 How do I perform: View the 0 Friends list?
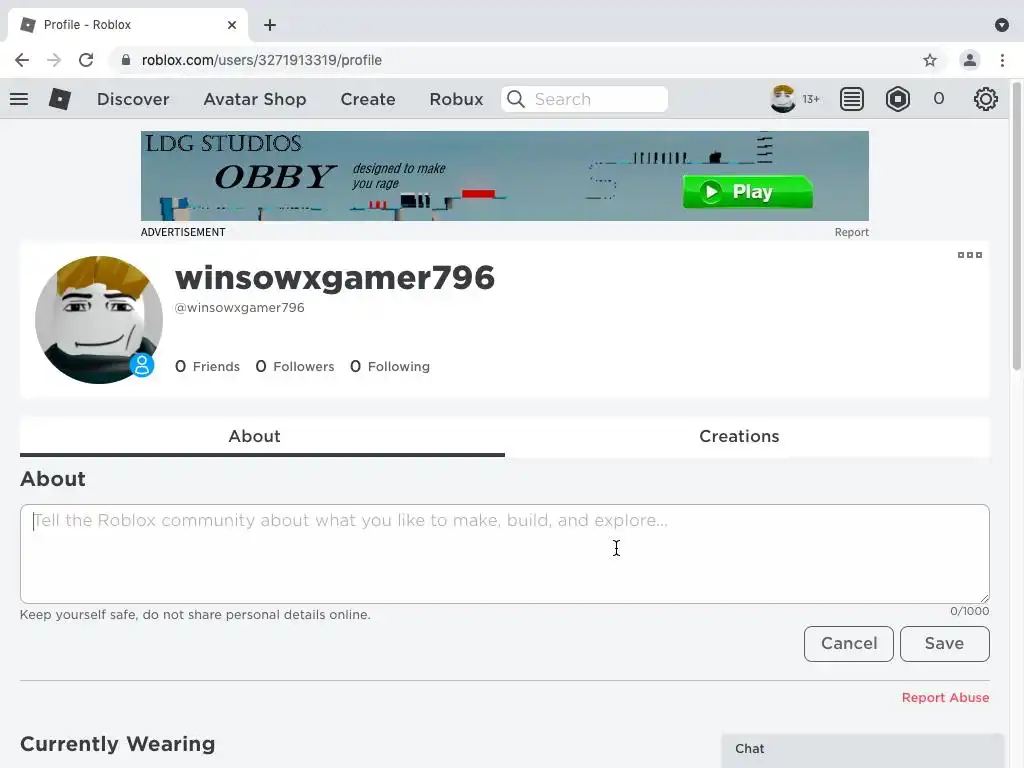[207, 366]
